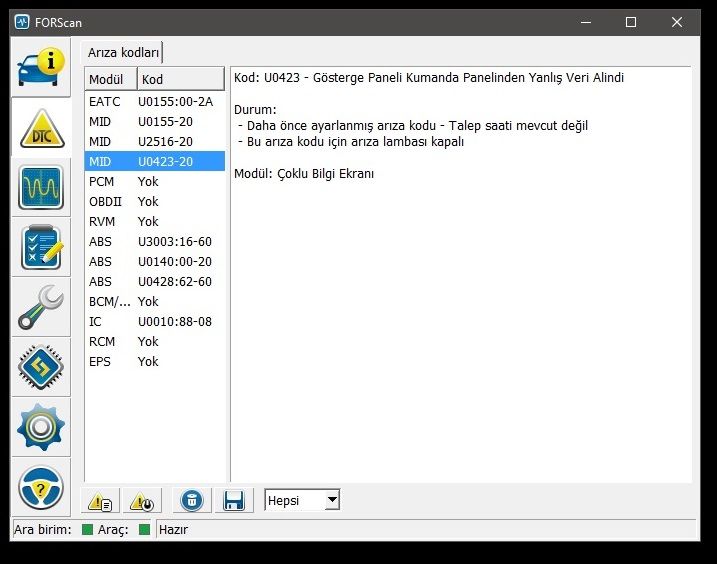Select the EATC U0155:00-2A row
This screenshot has width=717, height=564.
coord(155,102)
